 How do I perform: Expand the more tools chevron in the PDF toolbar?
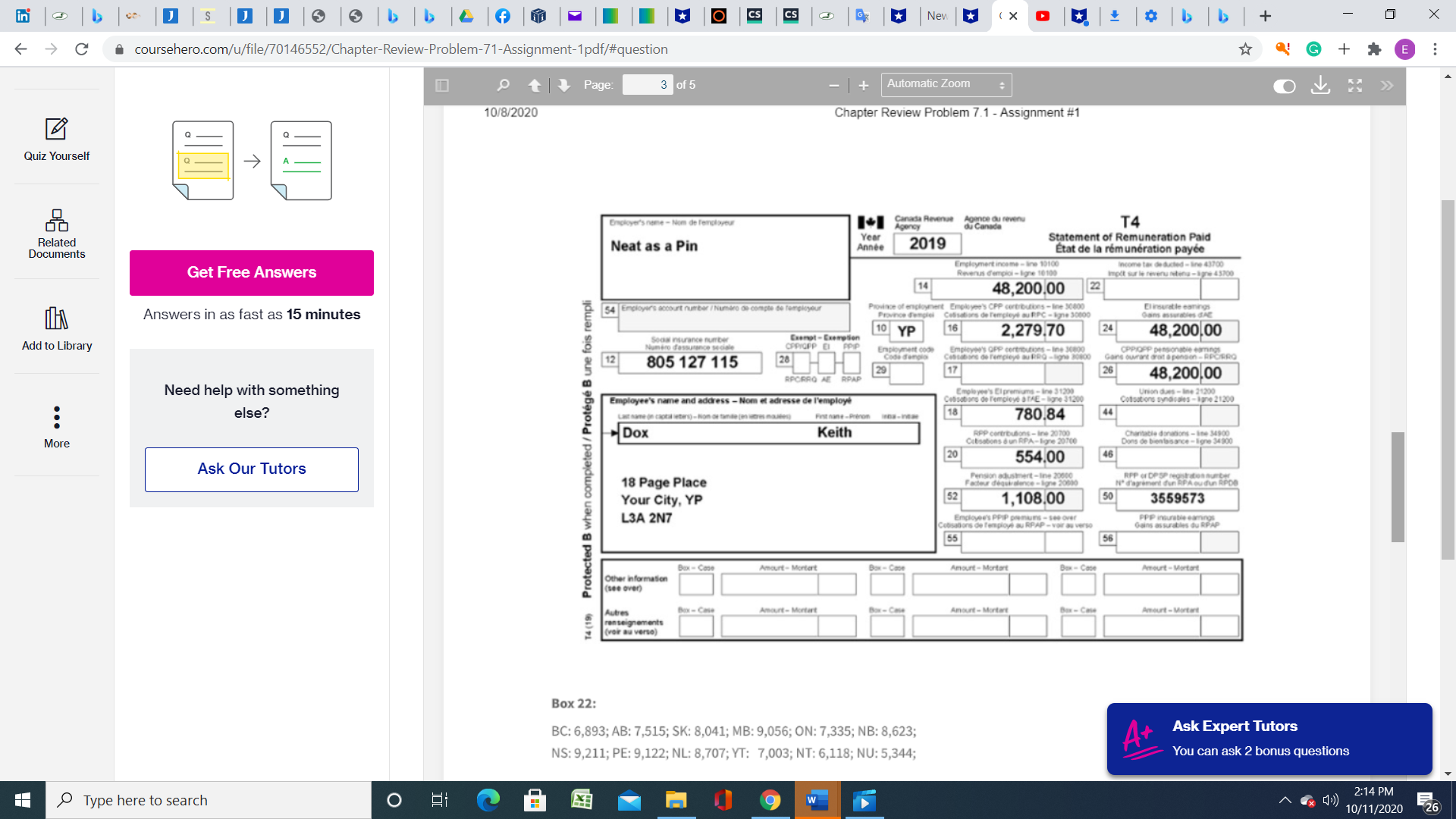(x=1388, y=86)
